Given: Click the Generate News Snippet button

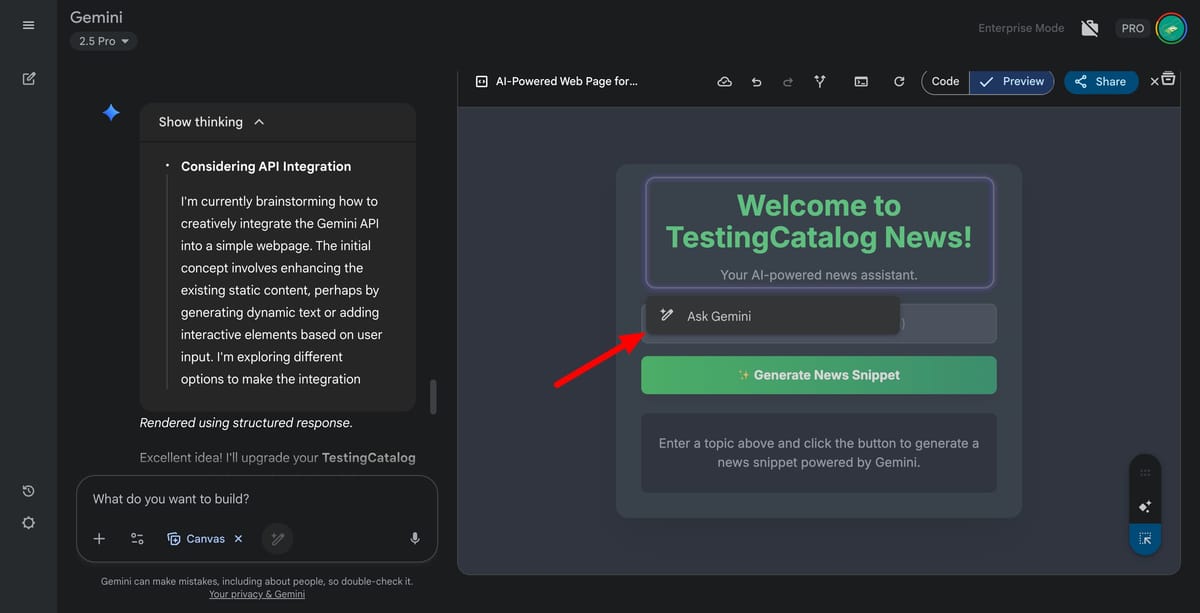Looking at the screenshot, I should (818, 375).
